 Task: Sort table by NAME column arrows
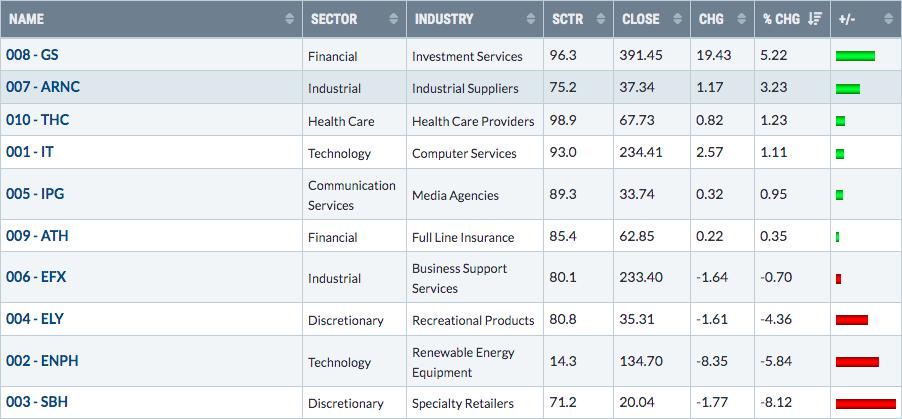click(289, 19)
